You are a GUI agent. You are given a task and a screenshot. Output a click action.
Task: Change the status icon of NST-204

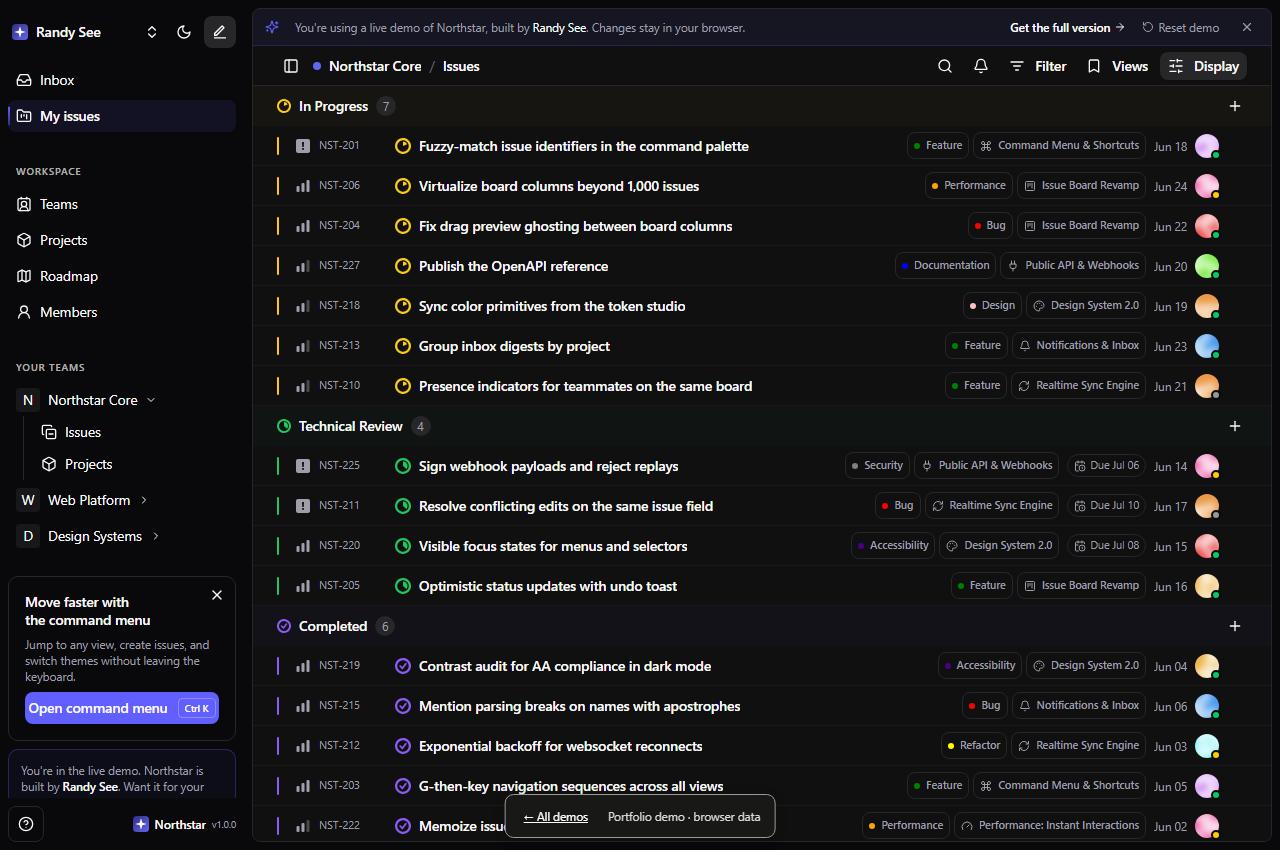coord(403,226)
